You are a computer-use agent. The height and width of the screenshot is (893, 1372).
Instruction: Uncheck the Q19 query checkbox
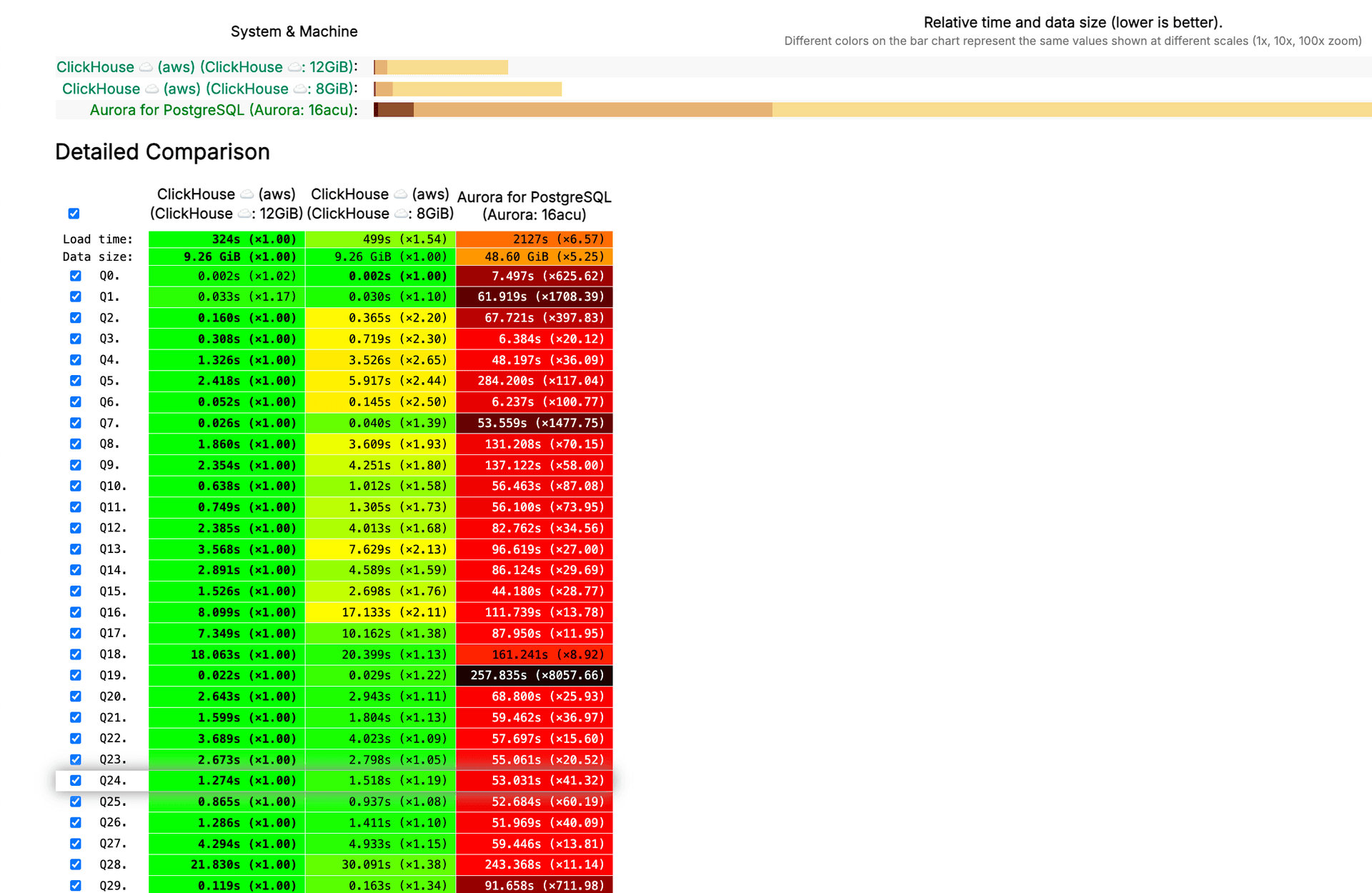point(76,675)
